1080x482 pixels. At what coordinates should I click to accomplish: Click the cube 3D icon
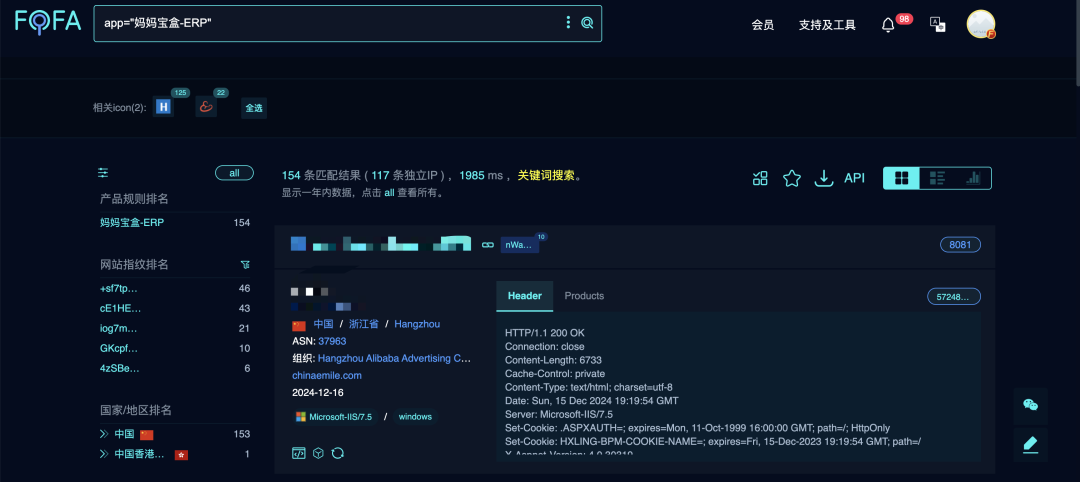point(318,453)
